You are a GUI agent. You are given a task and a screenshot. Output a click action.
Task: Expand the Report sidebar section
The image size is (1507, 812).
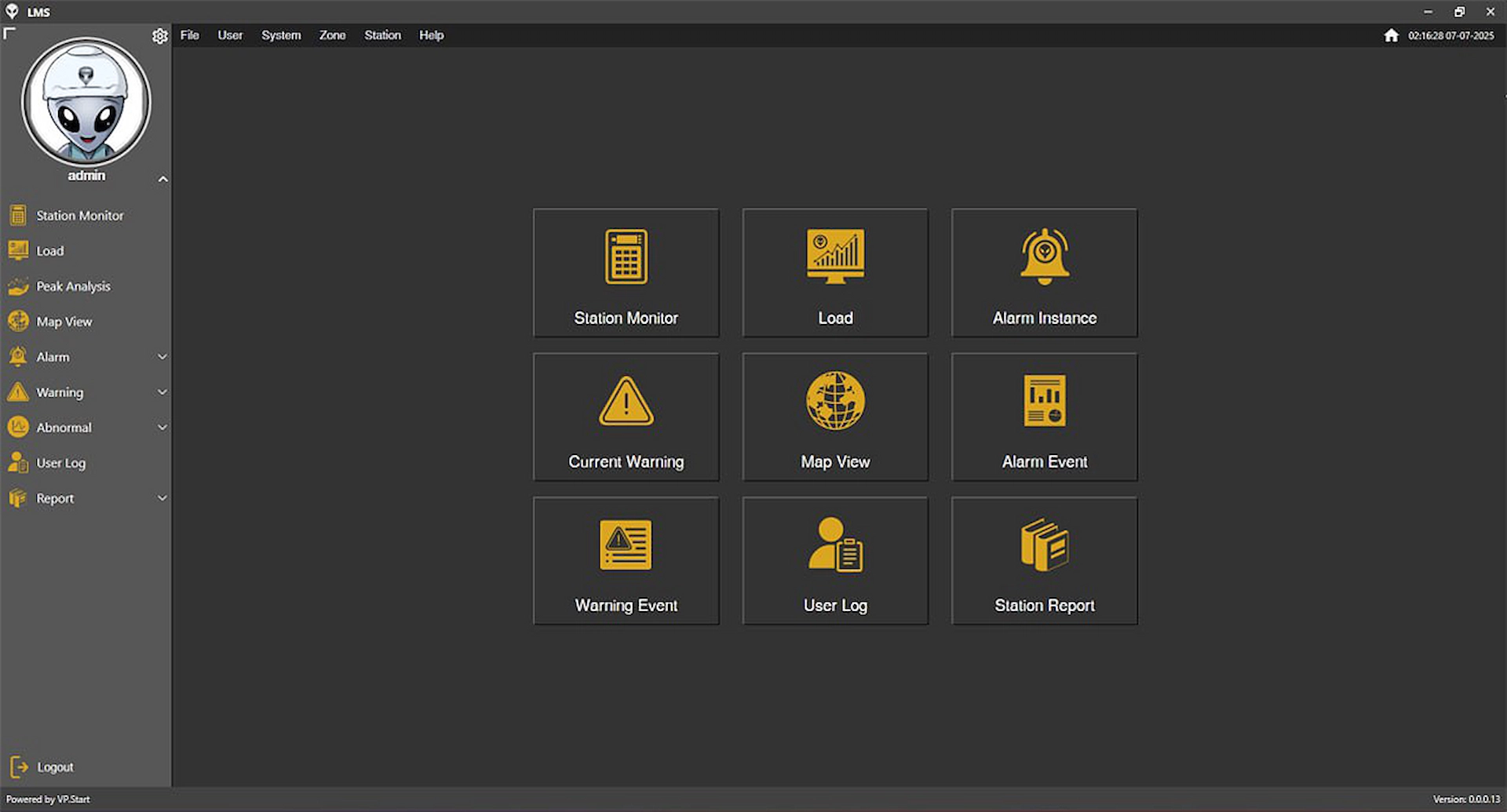pos(162,498)
